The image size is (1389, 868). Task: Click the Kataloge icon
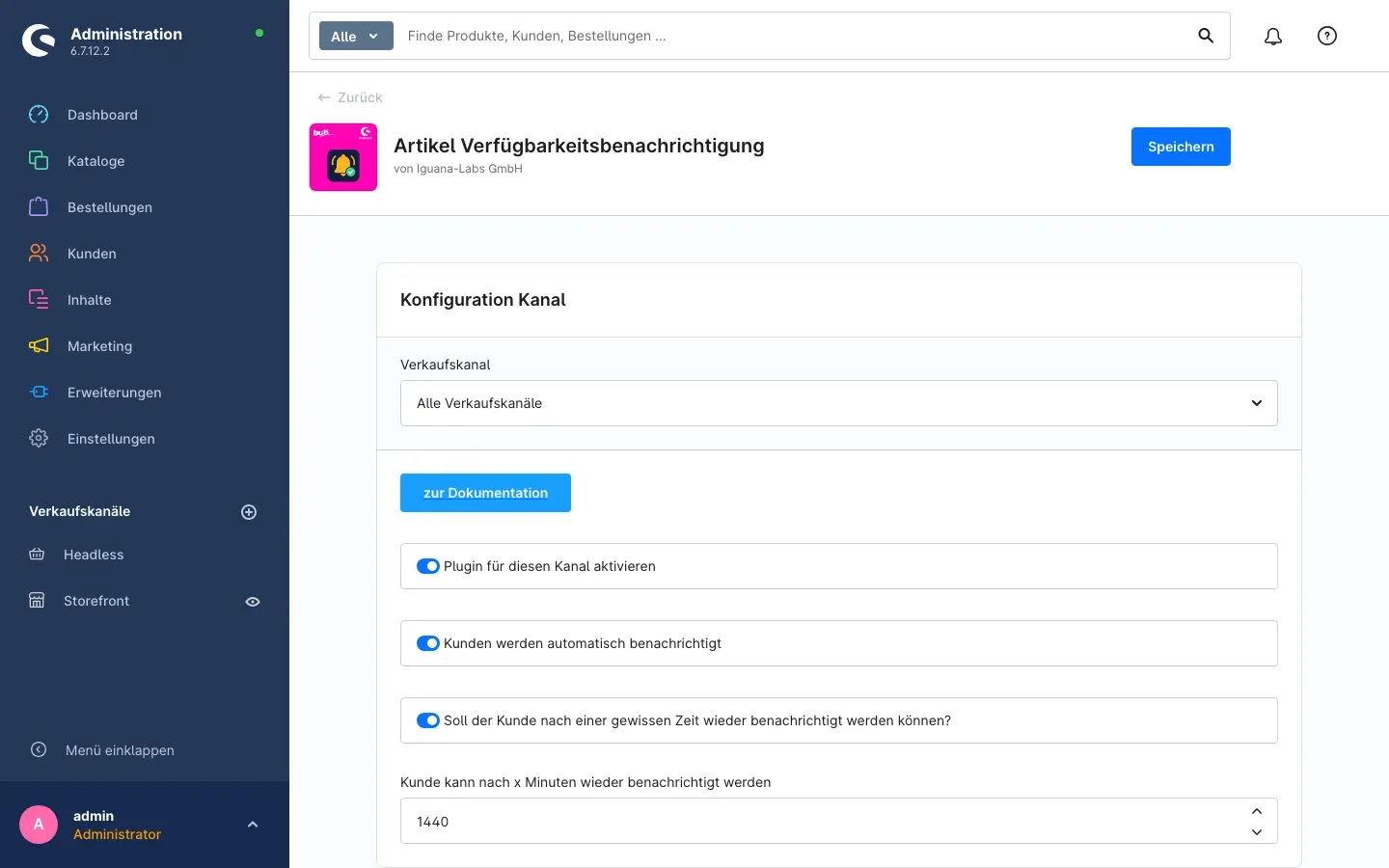point(39,161)
